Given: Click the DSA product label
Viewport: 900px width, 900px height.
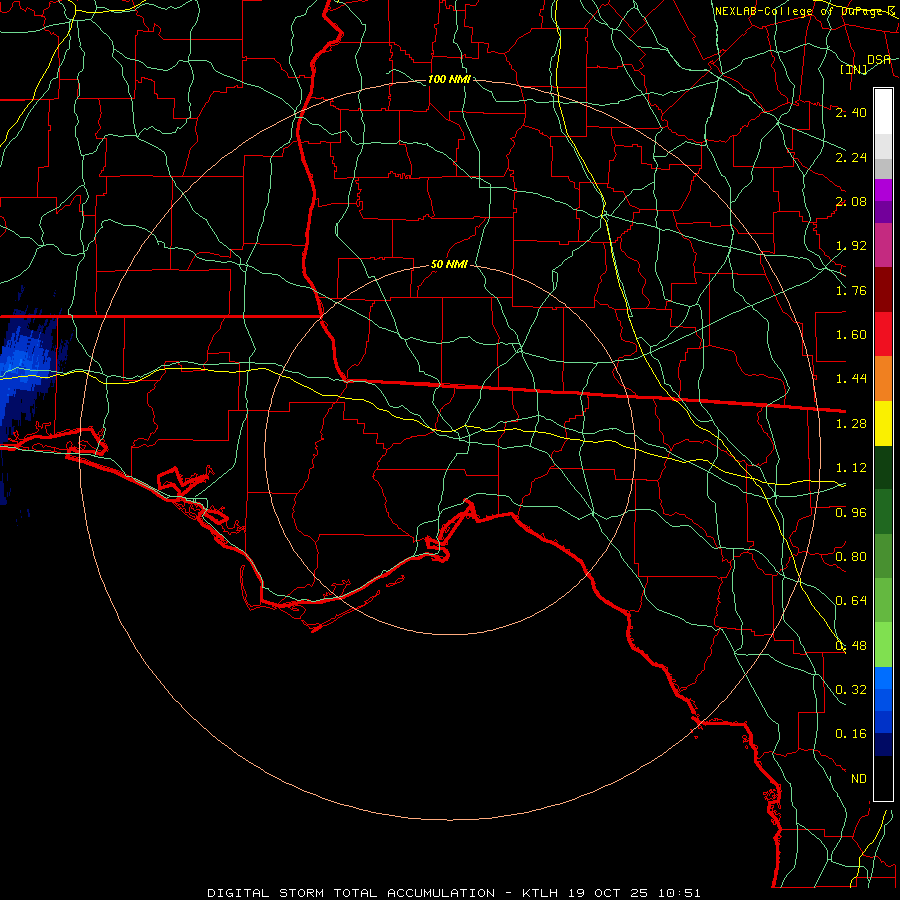Looking at the screenshot, I should (x=879, y=59).
